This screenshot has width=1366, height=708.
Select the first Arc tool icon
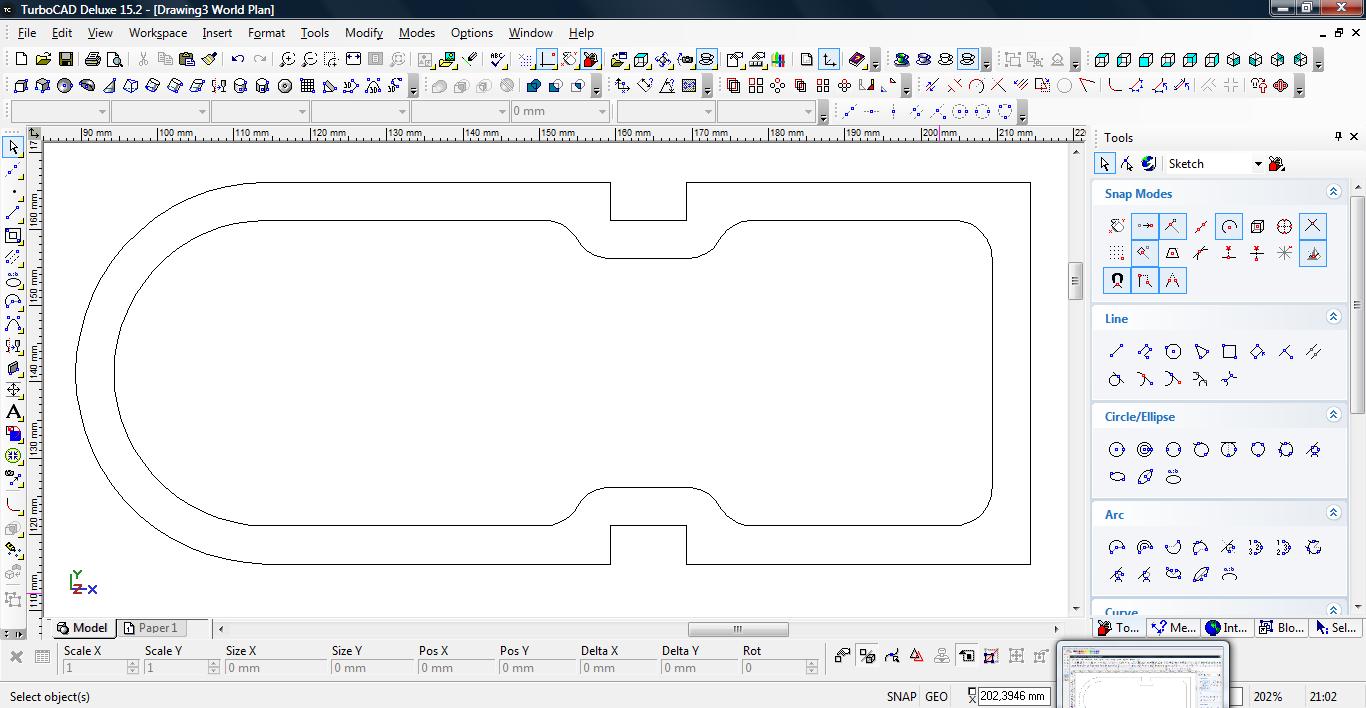[1117, 547]
